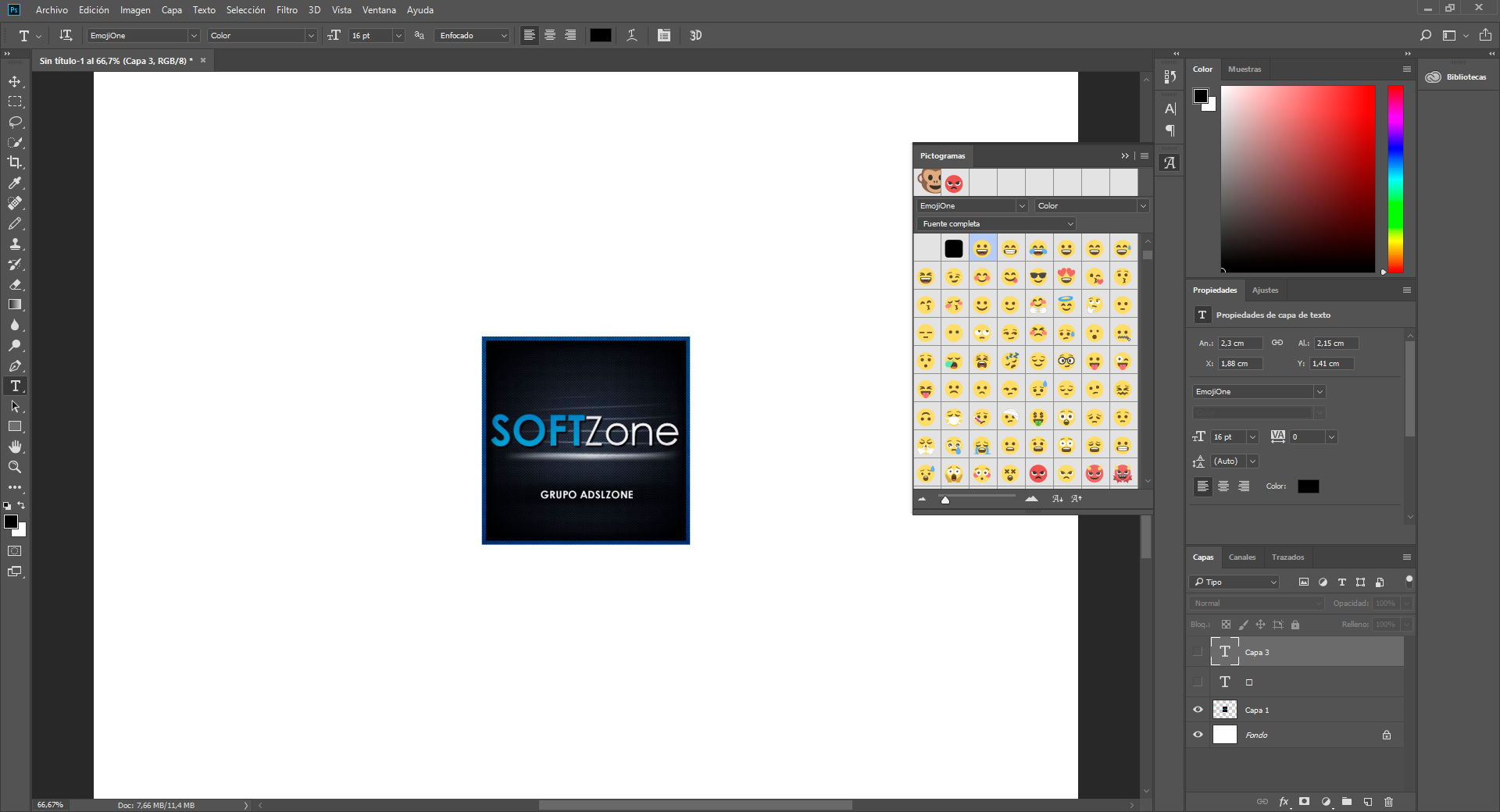Click the warp text icon in options bar

click(632, 35)
